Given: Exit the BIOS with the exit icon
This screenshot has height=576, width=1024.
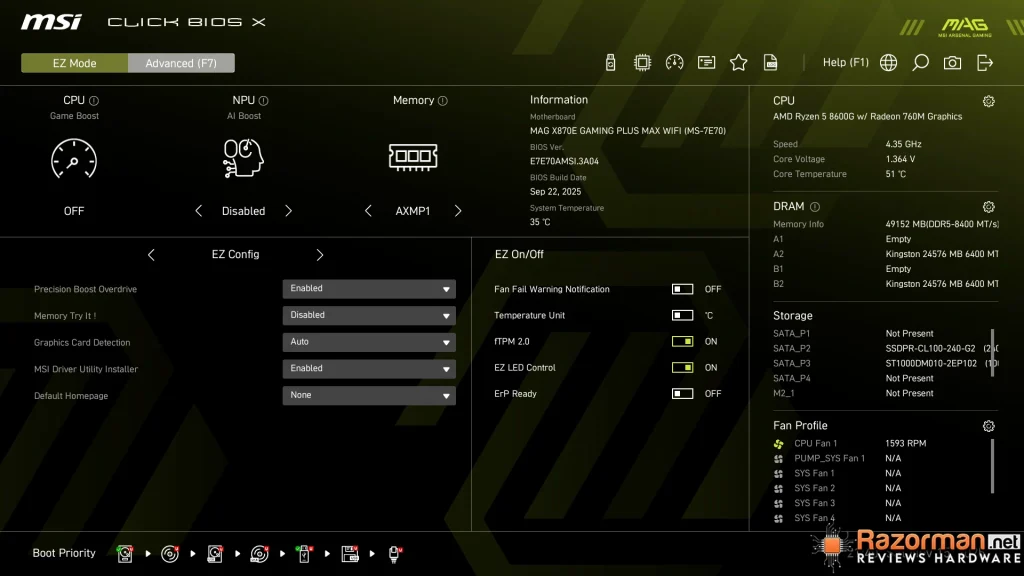Looking at the screenshot, I should tap(985, 63).
